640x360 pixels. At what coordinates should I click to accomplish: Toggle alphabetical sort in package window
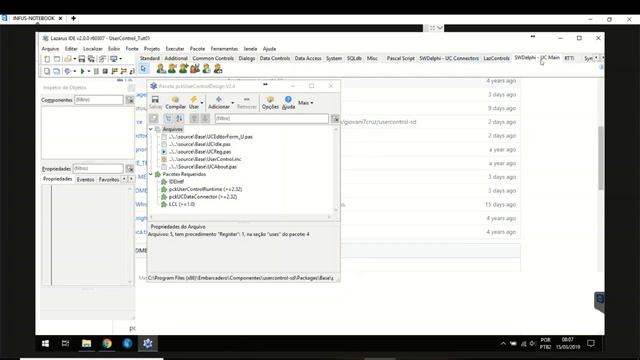coord(179,118)
